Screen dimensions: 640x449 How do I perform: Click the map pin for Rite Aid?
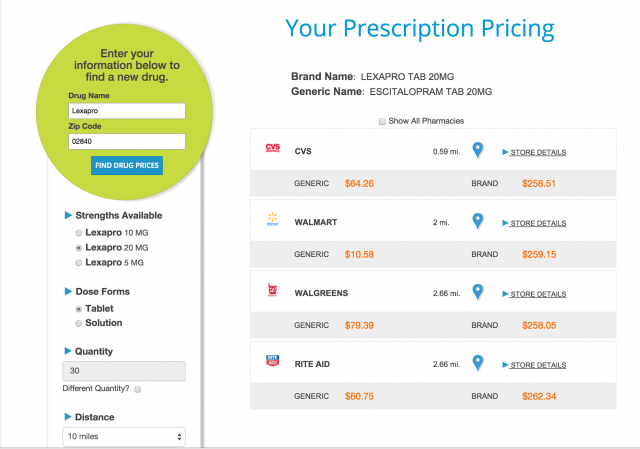coord(478,363)
